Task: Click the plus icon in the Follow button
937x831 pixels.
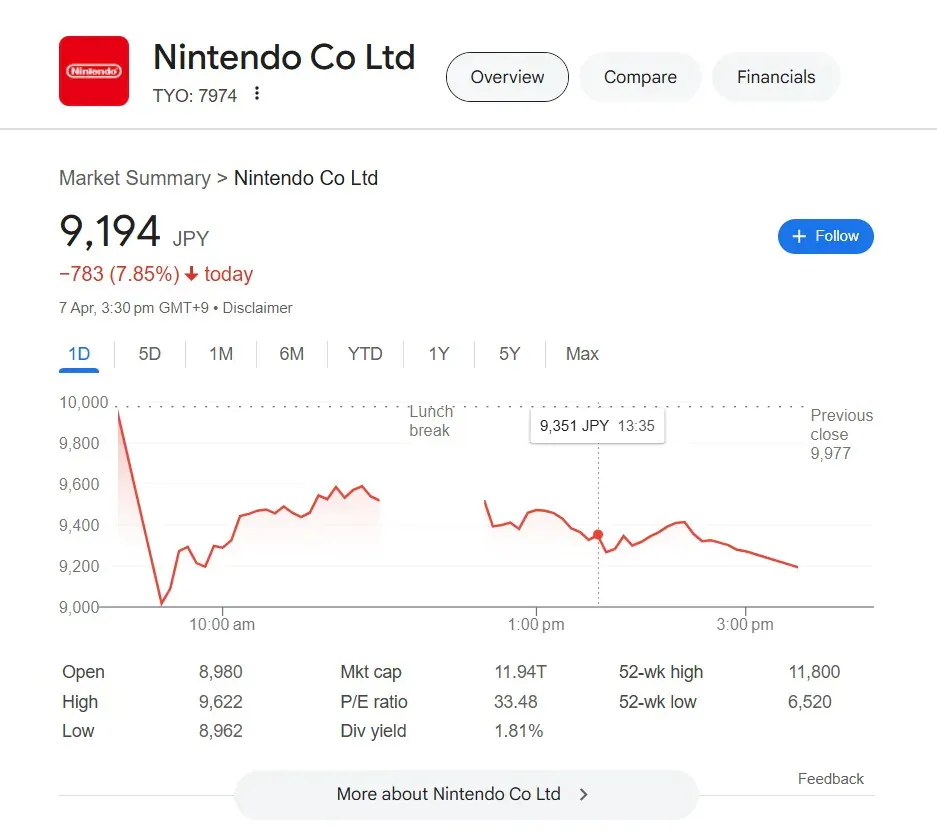Action: pyautogui.click(x=799, y=237)
